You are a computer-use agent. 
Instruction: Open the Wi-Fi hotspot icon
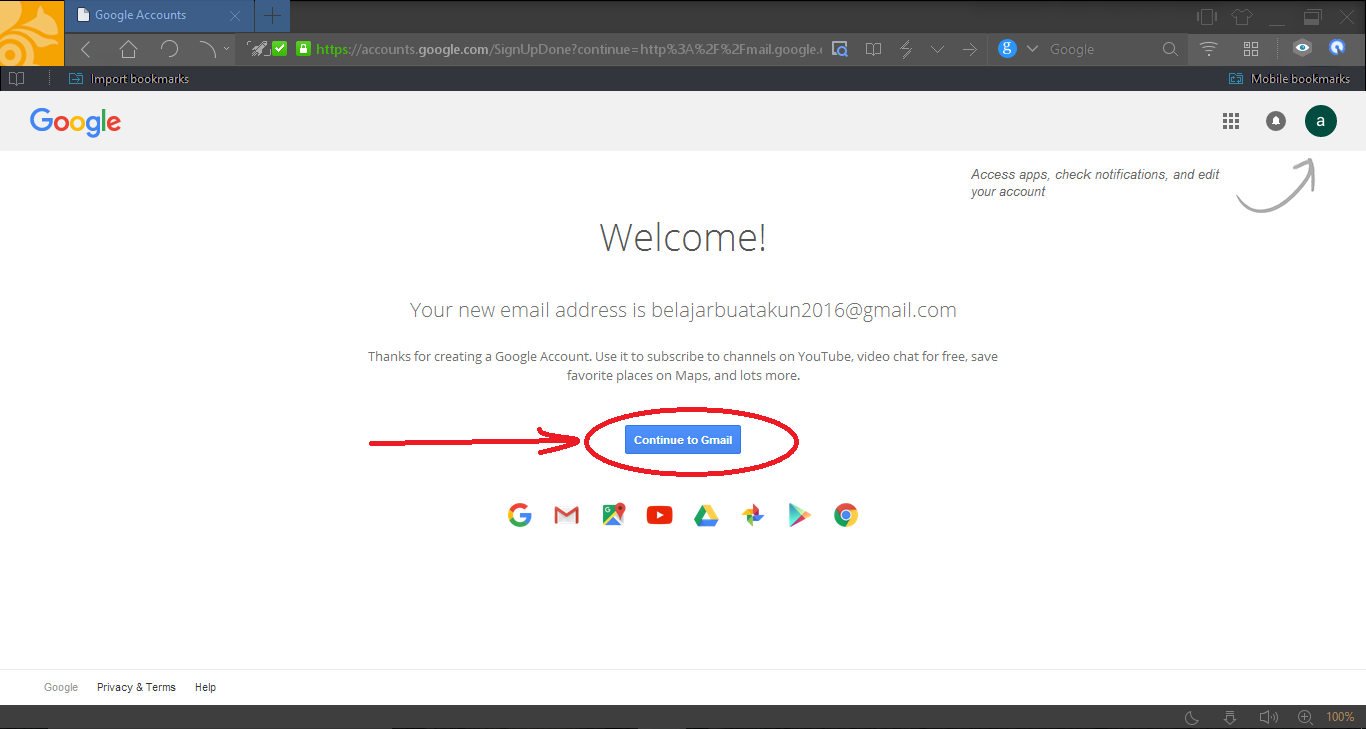click(x=1209, y=49)
